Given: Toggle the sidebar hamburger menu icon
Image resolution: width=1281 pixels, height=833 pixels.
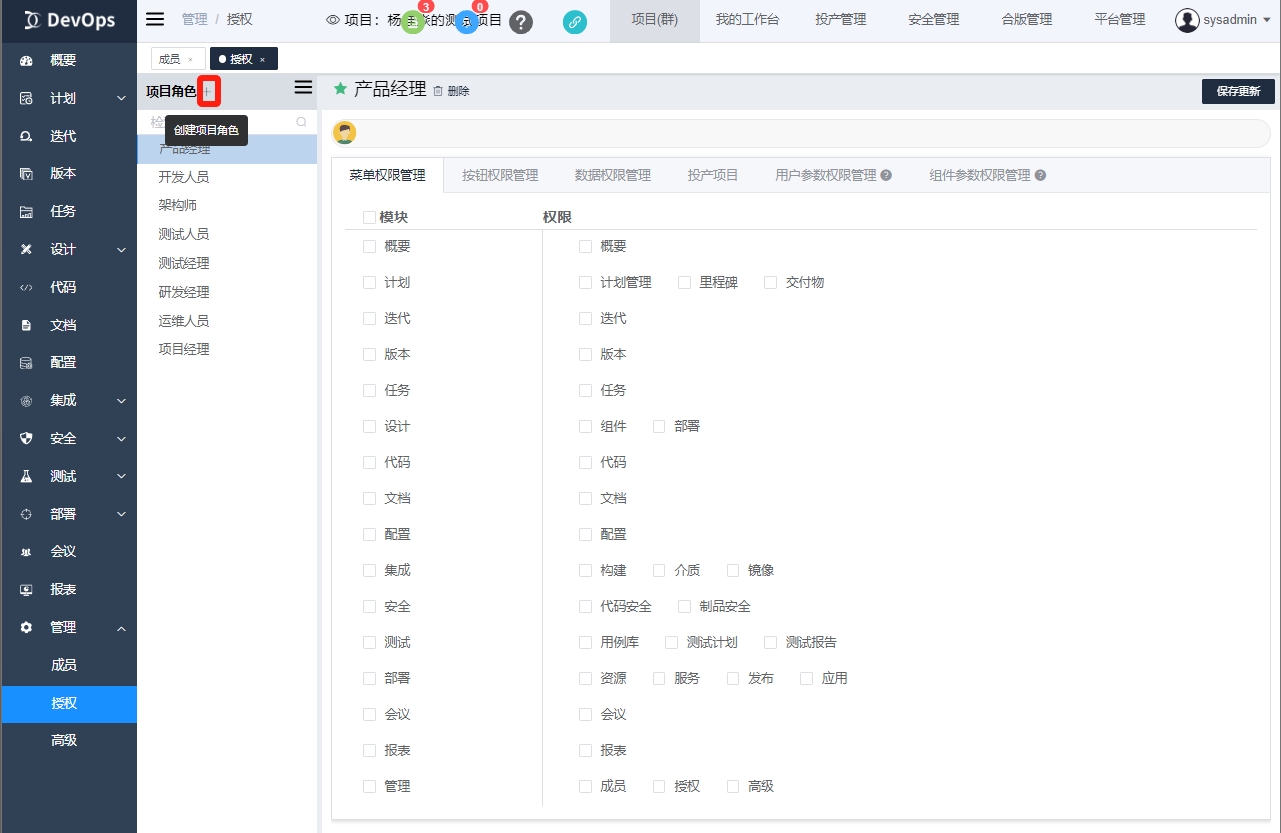Looking at the screenshot, I should tap(155, 19).
